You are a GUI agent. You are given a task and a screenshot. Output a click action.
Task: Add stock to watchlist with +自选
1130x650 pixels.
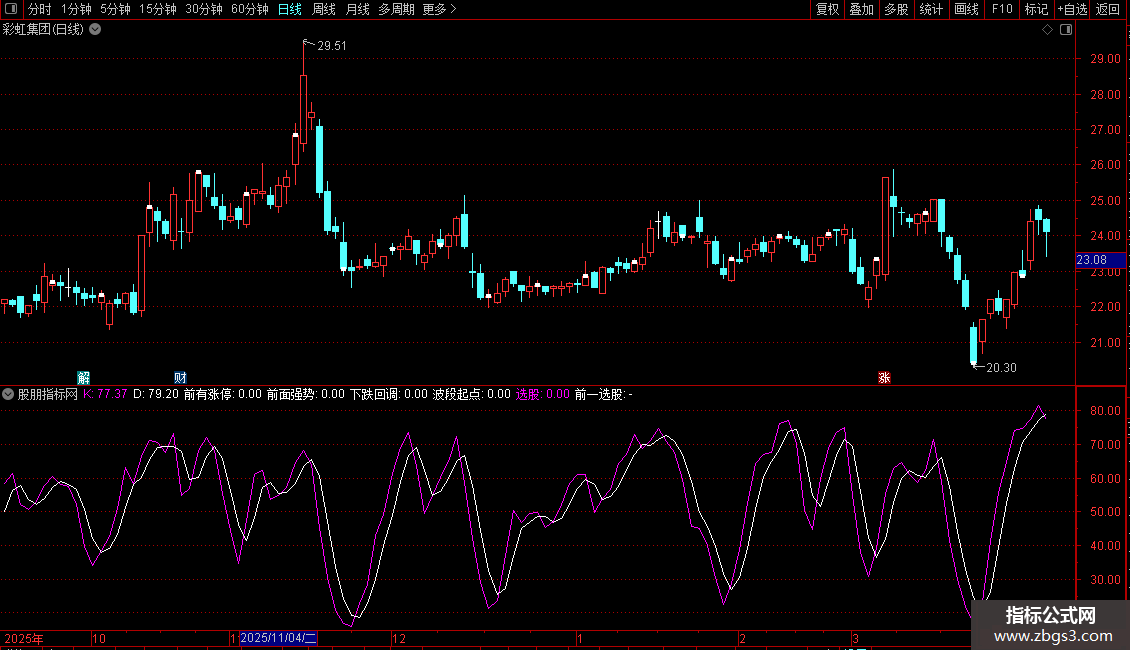pyautogui.click(x=1072, y=9)
